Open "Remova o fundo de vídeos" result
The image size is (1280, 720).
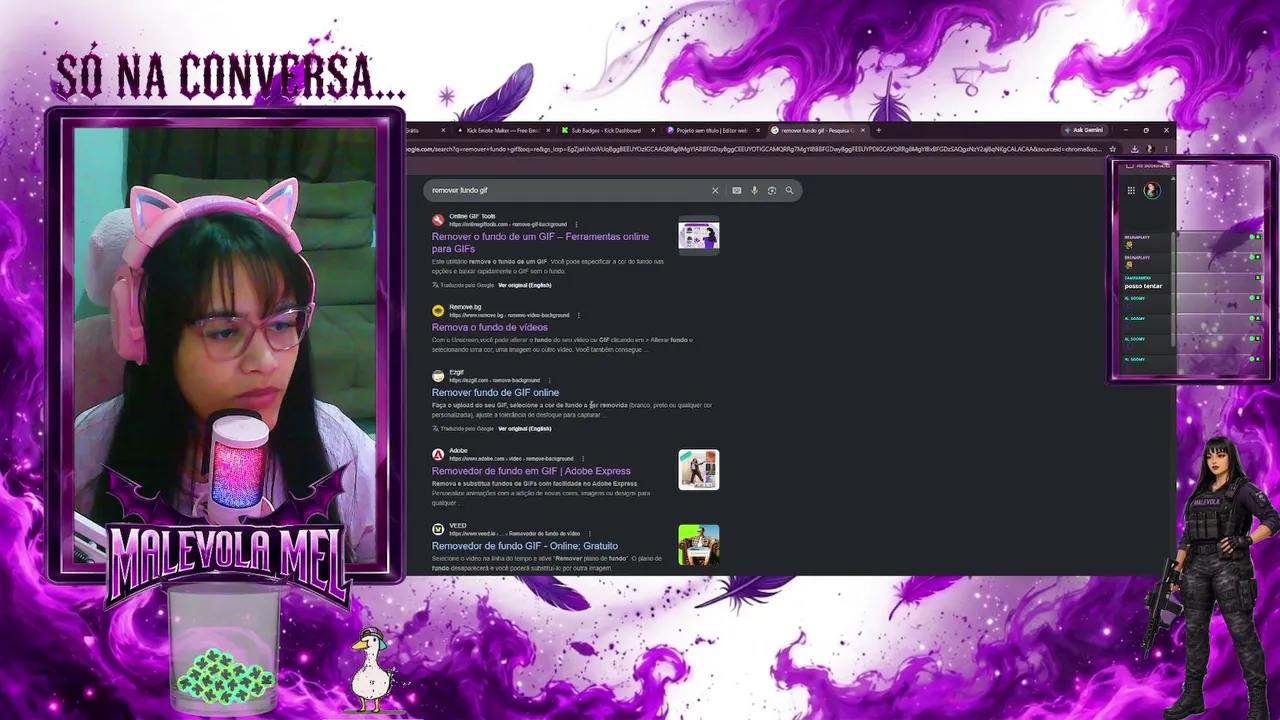pos(490,327)
